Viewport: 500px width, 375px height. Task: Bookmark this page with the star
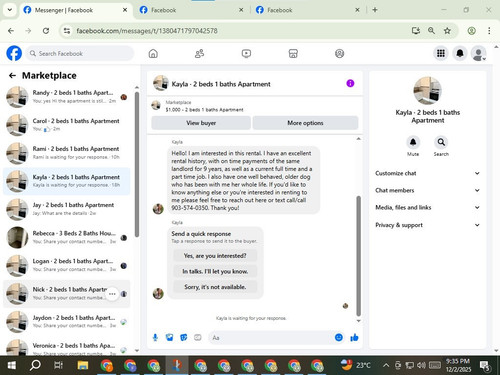(447, 31)
